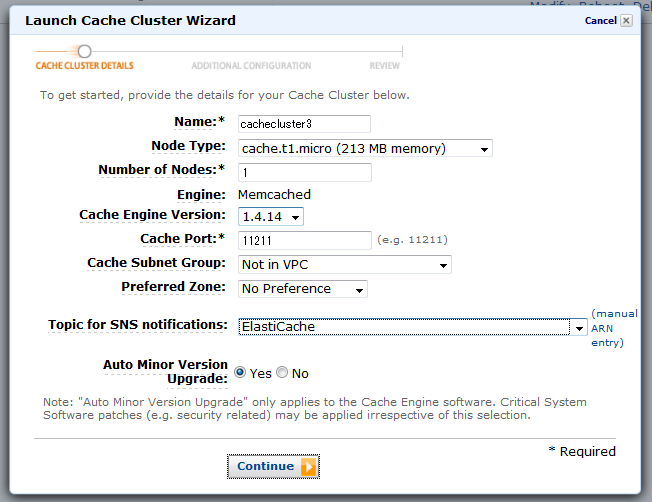This screenshot has height=502, width=652.
Task: Click the orange arrow icon on Continue
Action: (308, 467)
